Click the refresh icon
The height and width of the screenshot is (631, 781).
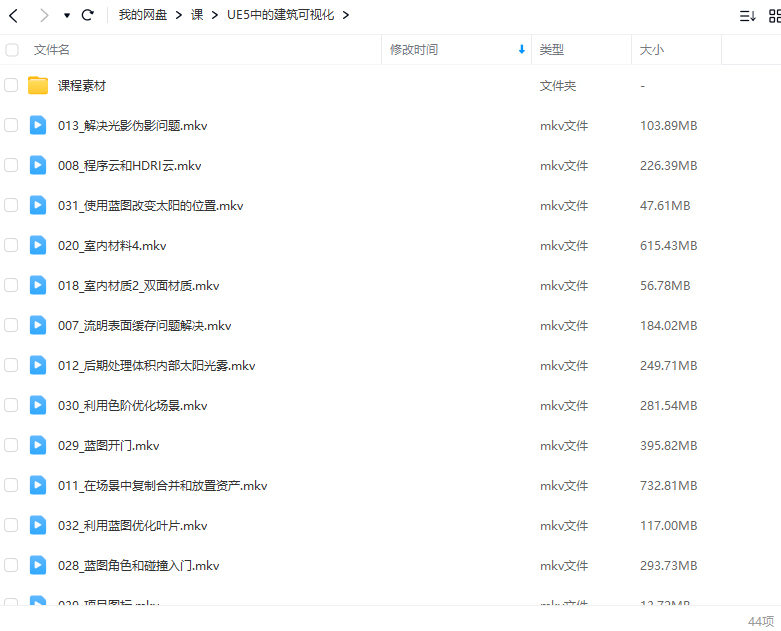(88, 15)
